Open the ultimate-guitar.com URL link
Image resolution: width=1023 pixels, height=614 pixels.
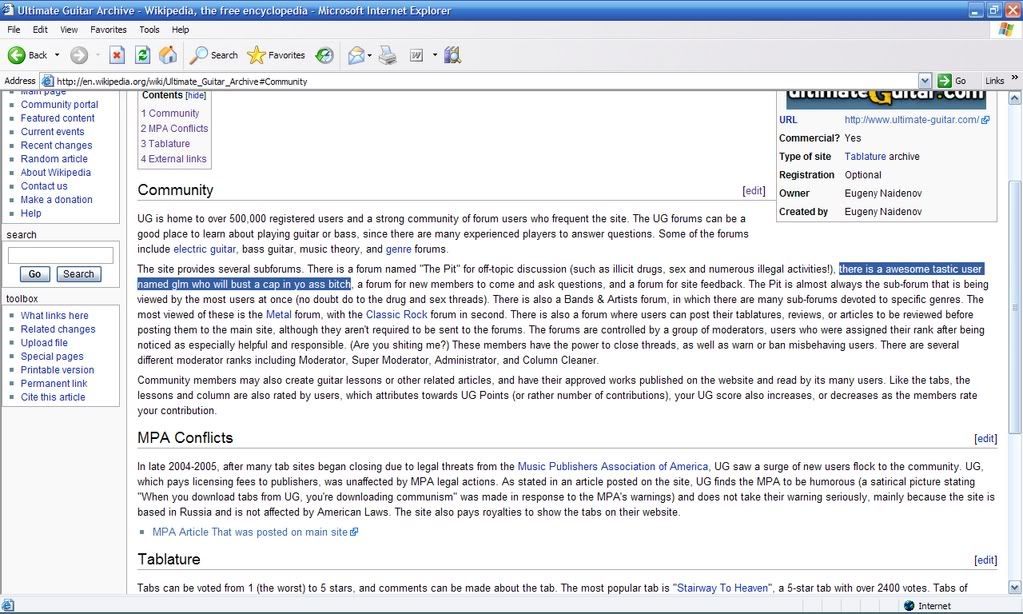(x=916, y=120)
